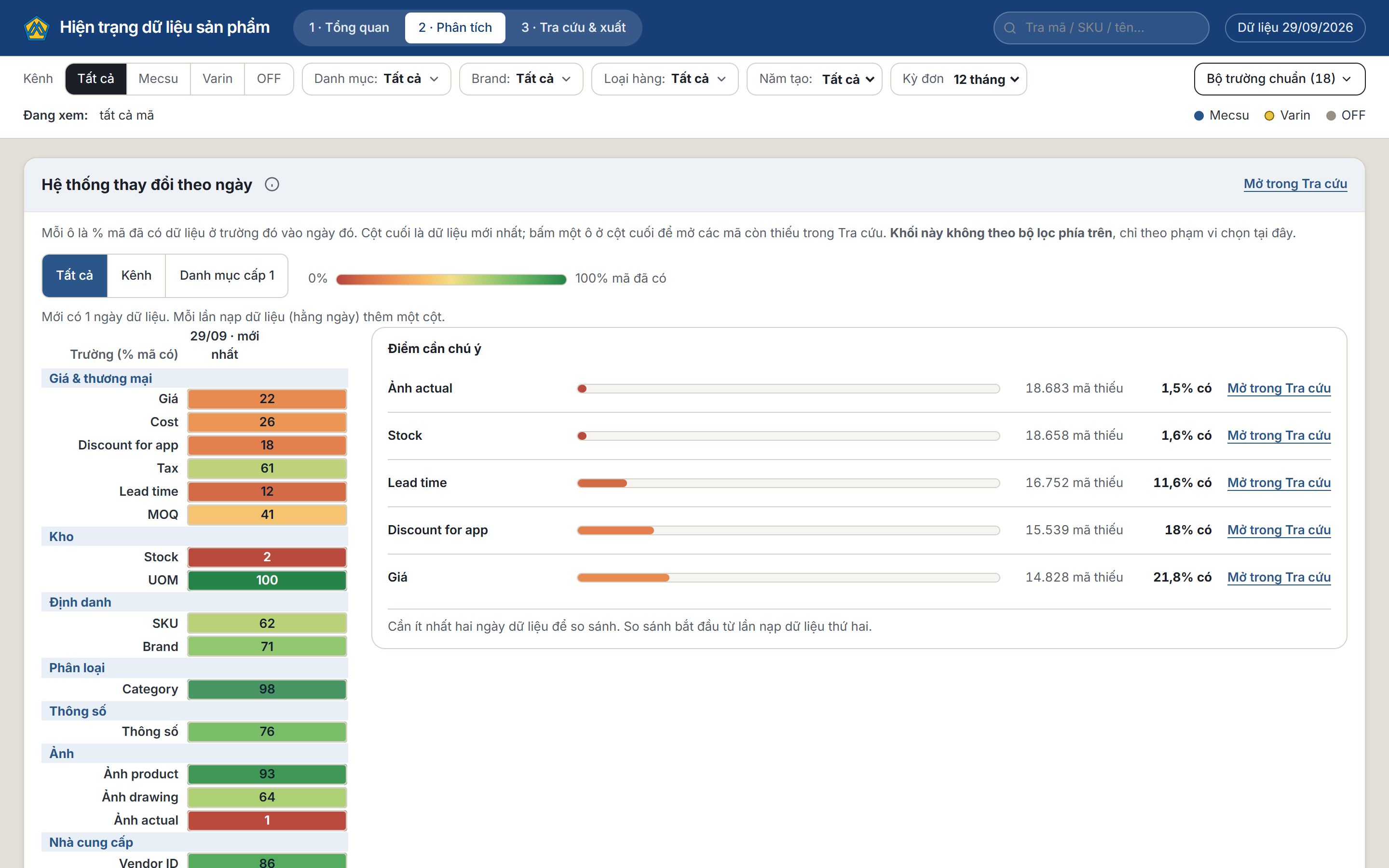Viewport: 1389px width, 868px height.
Task: Select the Tất cả channel filter
Action: click(x=95, y=79)
